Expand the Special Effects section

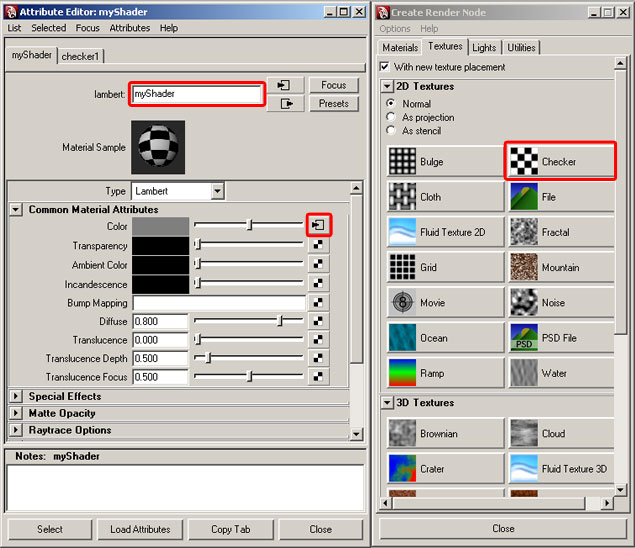(16, 397)
